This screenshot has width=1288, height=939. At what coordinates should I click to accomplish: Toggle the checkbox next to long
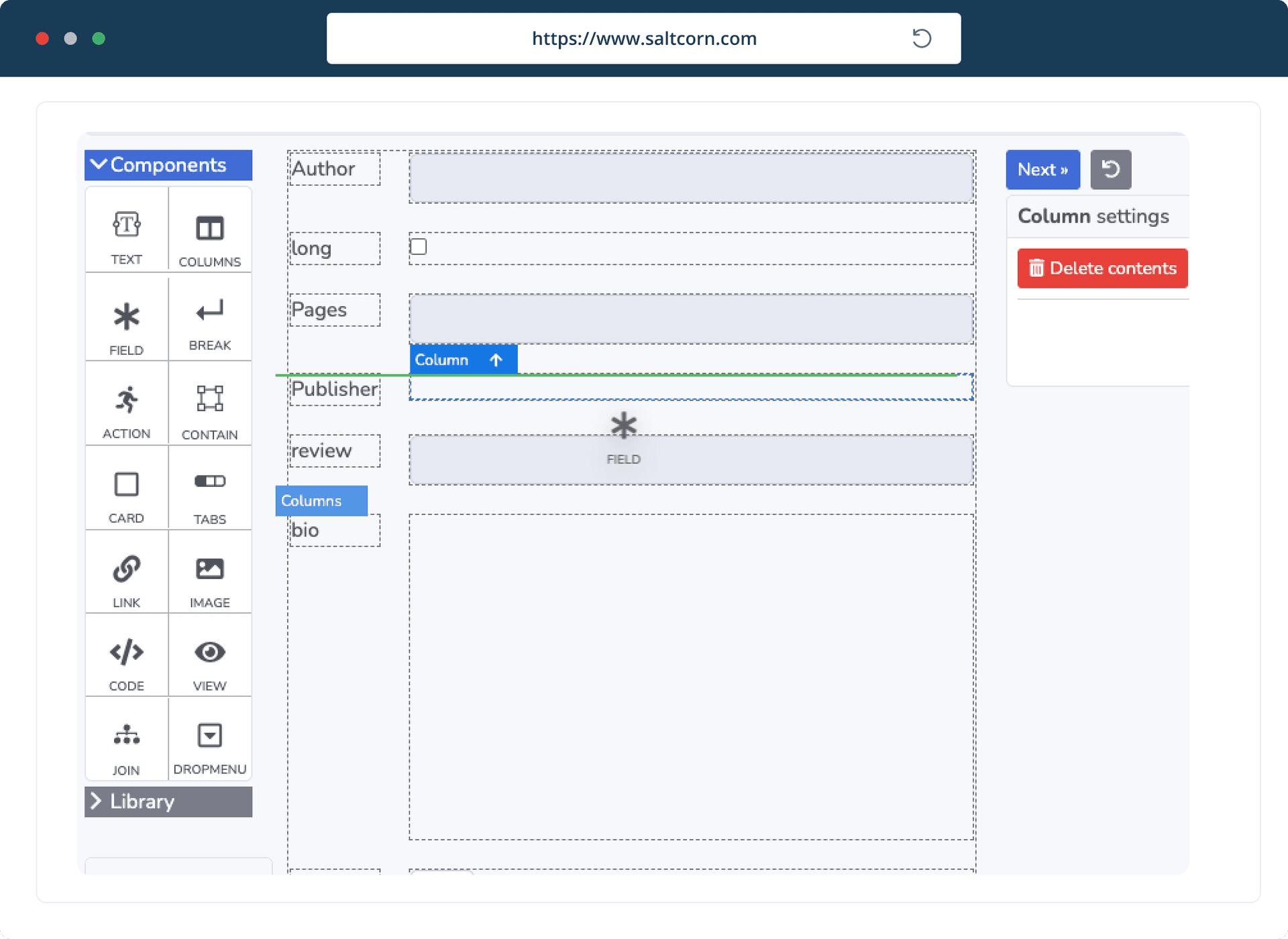coord(418,247)
